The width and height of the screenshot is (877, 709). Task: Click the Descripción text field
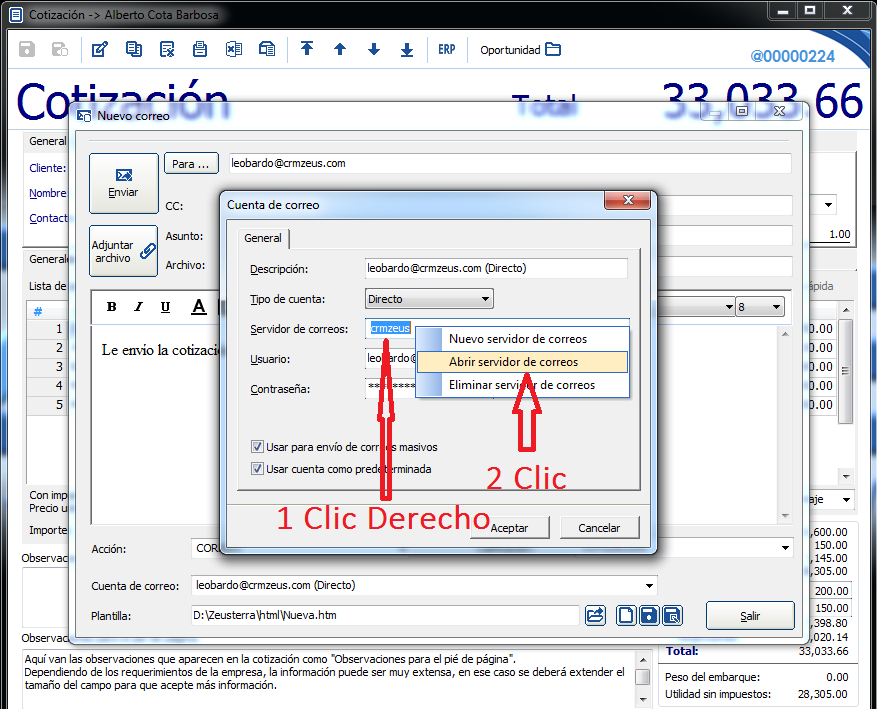tap(496, 268)
